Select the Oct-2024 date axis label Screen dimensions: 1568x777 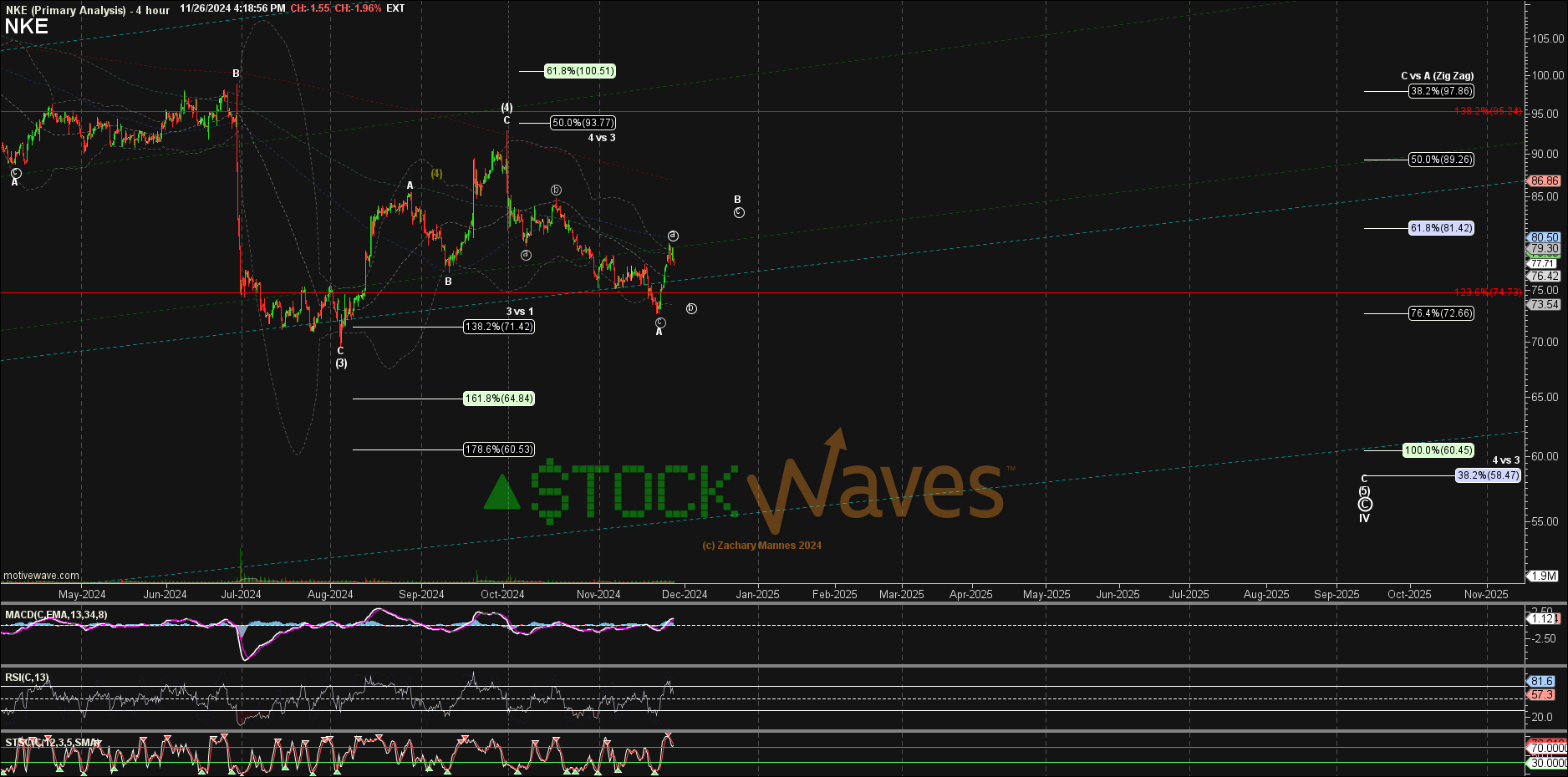tap(502, 595)
